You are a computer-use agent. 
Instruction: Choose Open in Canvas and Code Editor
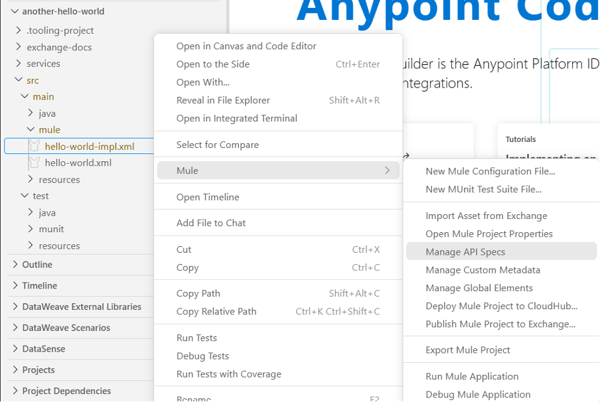coord(278,46)
